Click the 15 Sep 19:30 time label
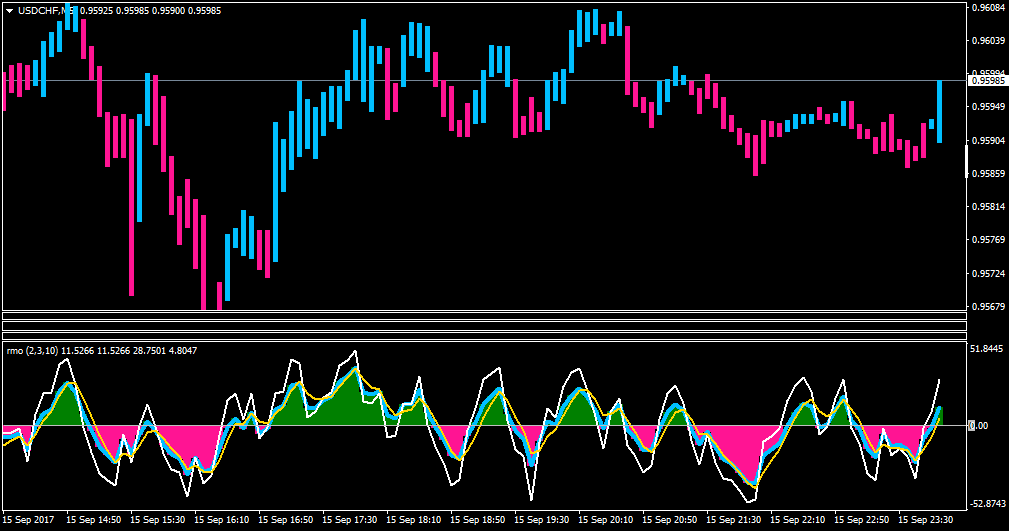Image resolution: width=1009 pixels, height=531 pixels. point(542,519)
